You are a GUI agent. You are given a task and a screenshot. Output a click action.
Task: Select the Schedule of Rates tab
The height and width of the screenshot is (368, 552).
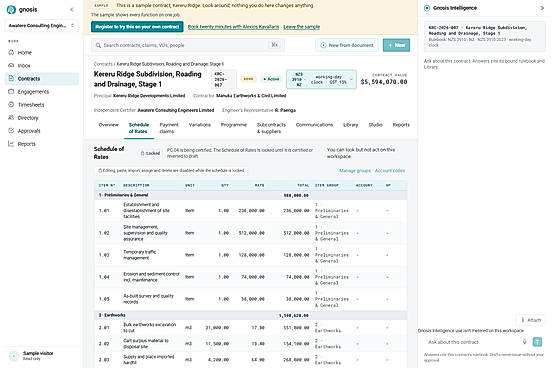click(138, 128)
